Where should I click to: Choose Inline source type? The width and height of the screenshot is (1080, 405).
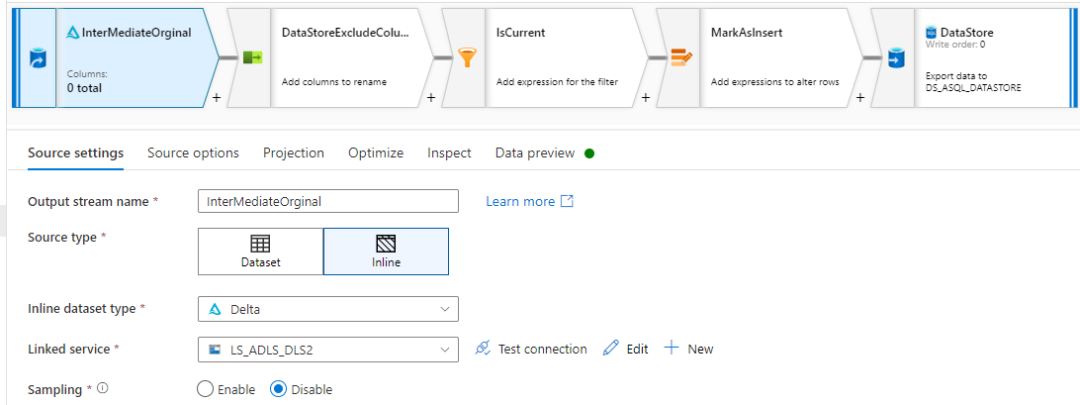[386, 251]
